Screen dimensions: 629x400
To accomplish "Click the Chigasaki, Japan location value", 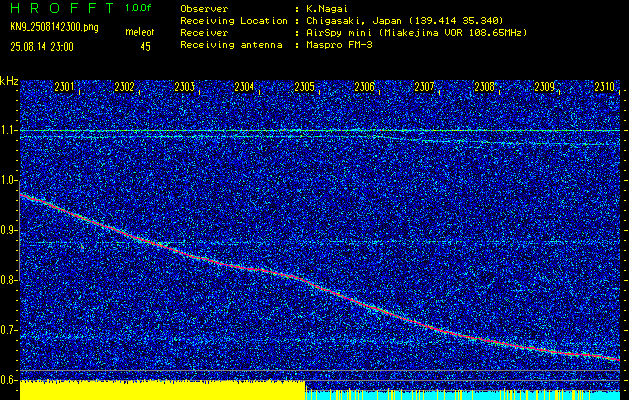I will [x=405, y=20].
